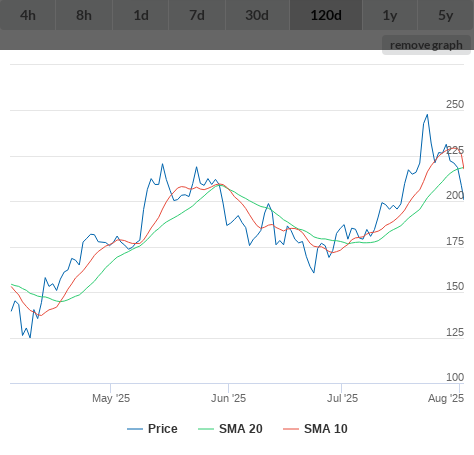Switch to the 8h time range
Screen dimensions: 474x455
[x=84, y=15]
